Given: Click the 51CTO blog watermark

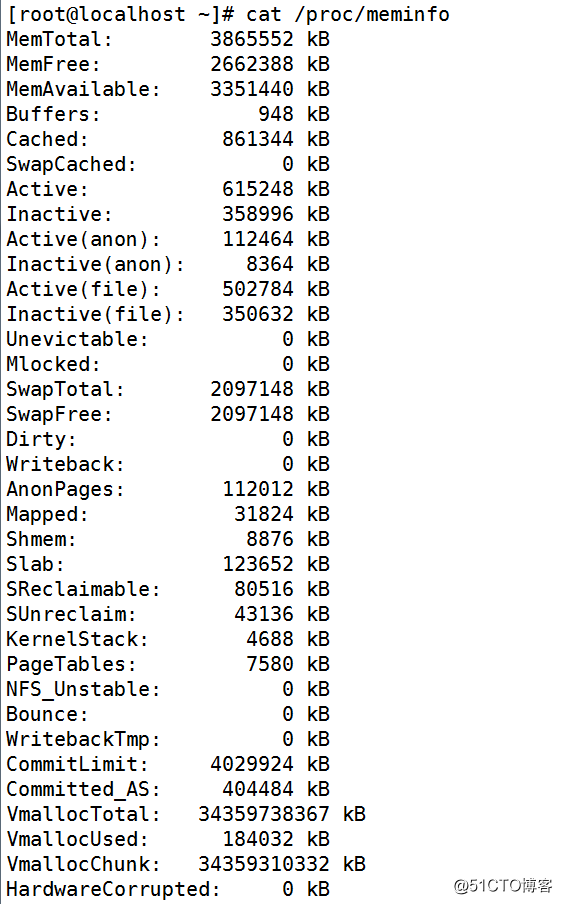Looking at the screenshot, I should [x=503, y=886].
